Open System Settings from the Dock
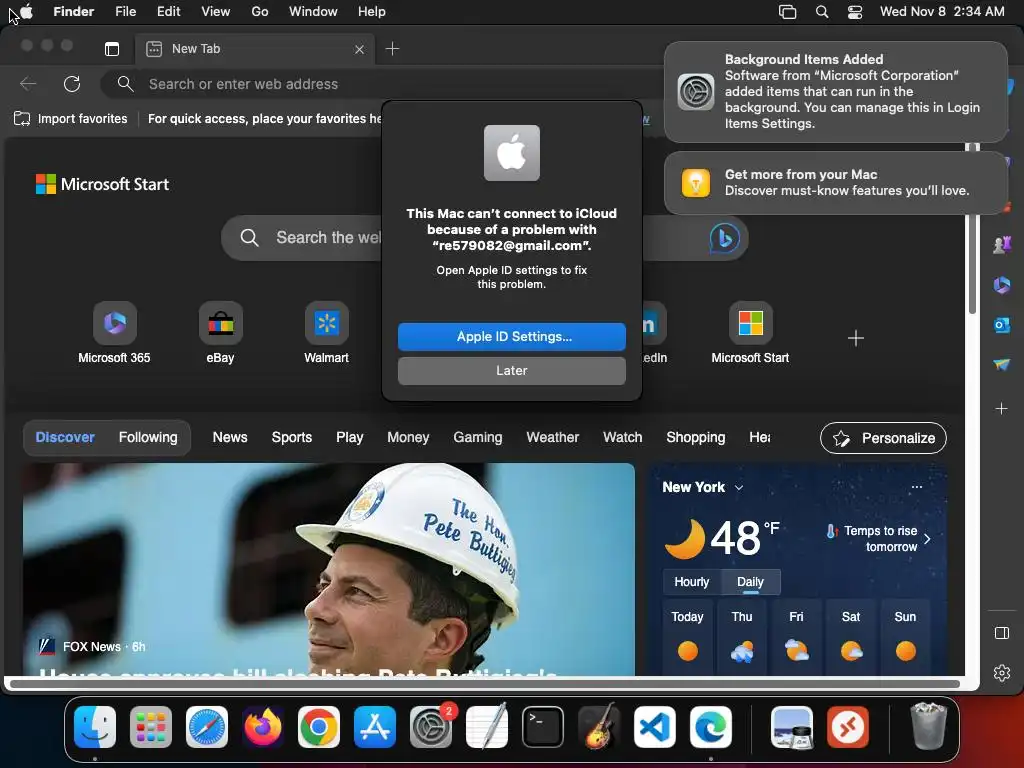 click(430, 727)
